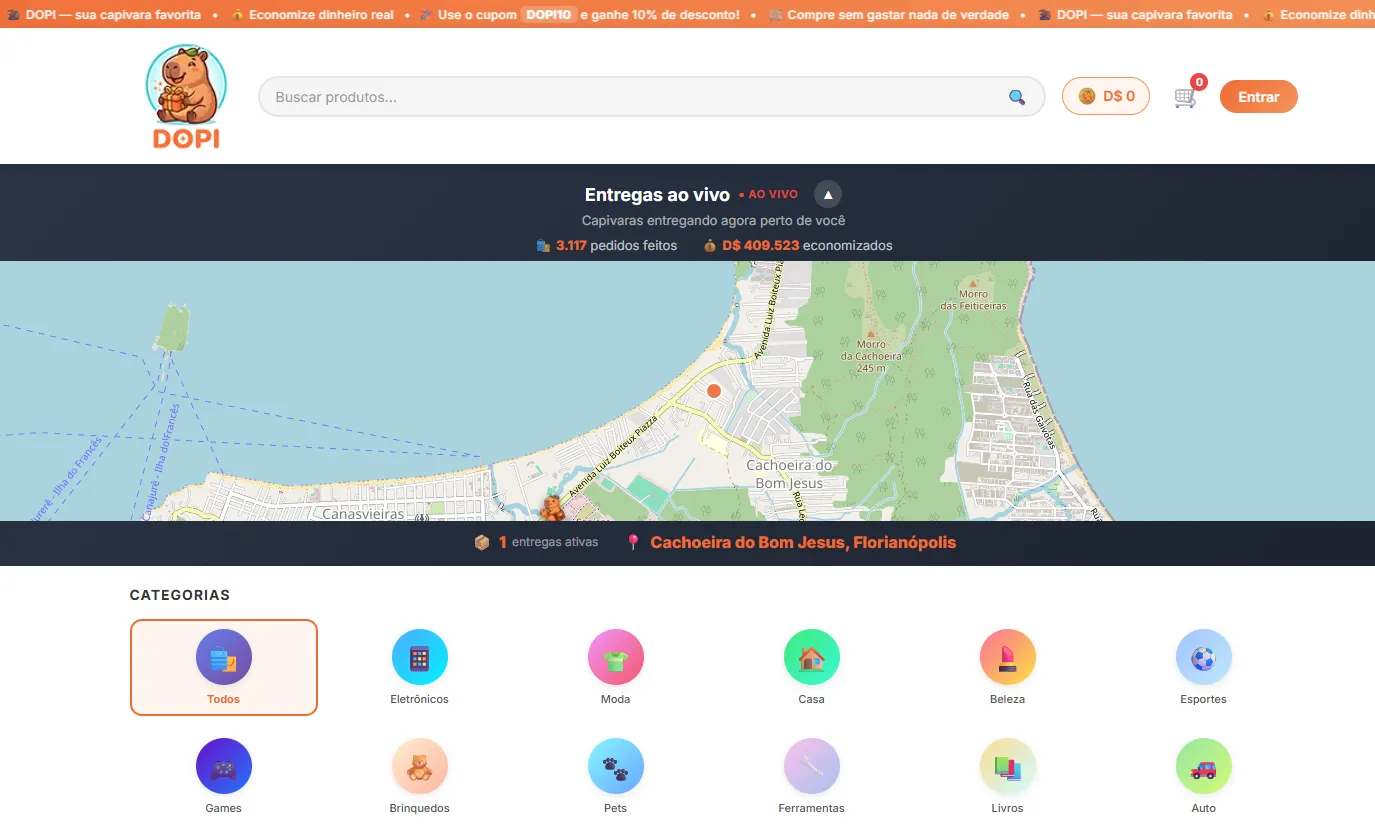
Task: Open the Eletrônicos category
Action: coord(420,667)
